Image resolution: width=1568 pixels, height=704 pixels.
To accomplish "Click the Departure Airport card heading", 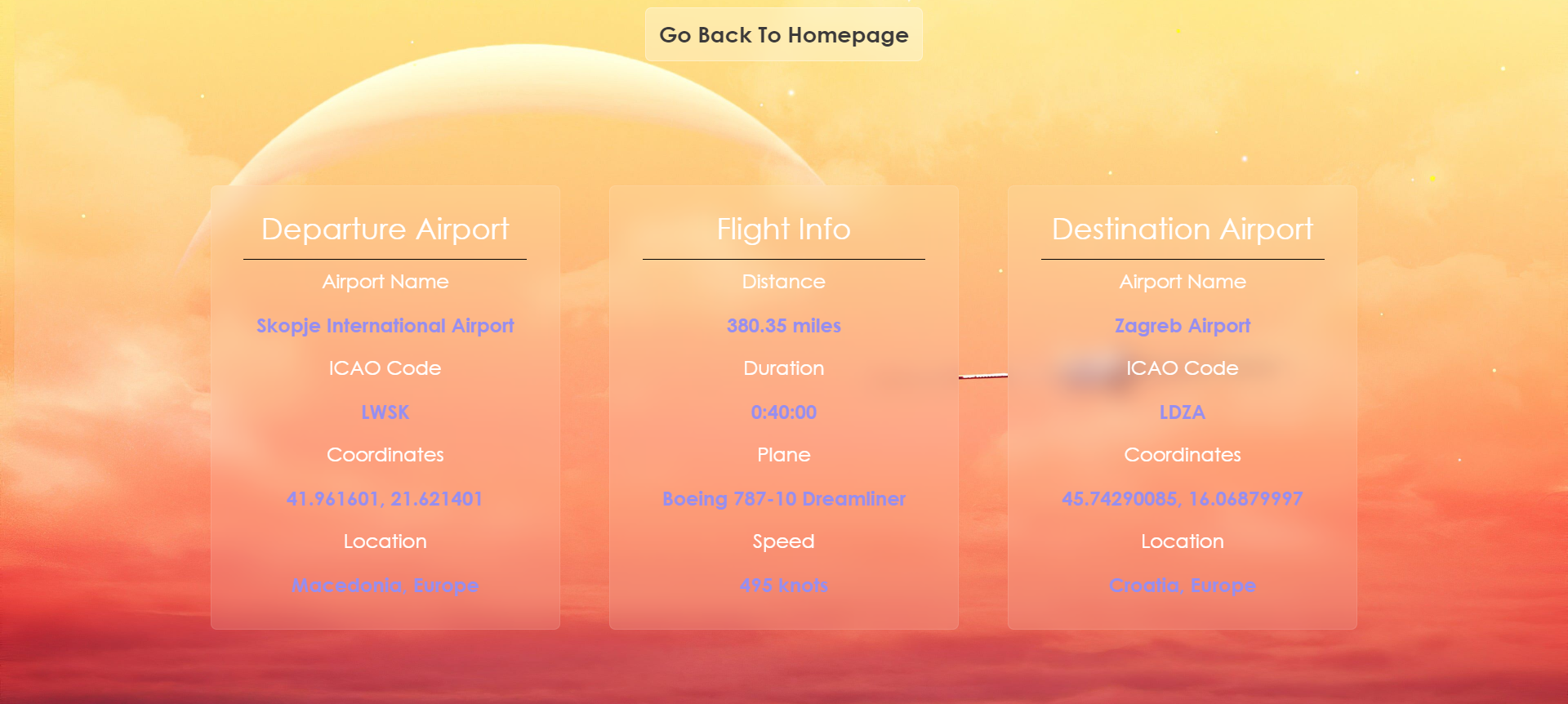I will point(385,229).
